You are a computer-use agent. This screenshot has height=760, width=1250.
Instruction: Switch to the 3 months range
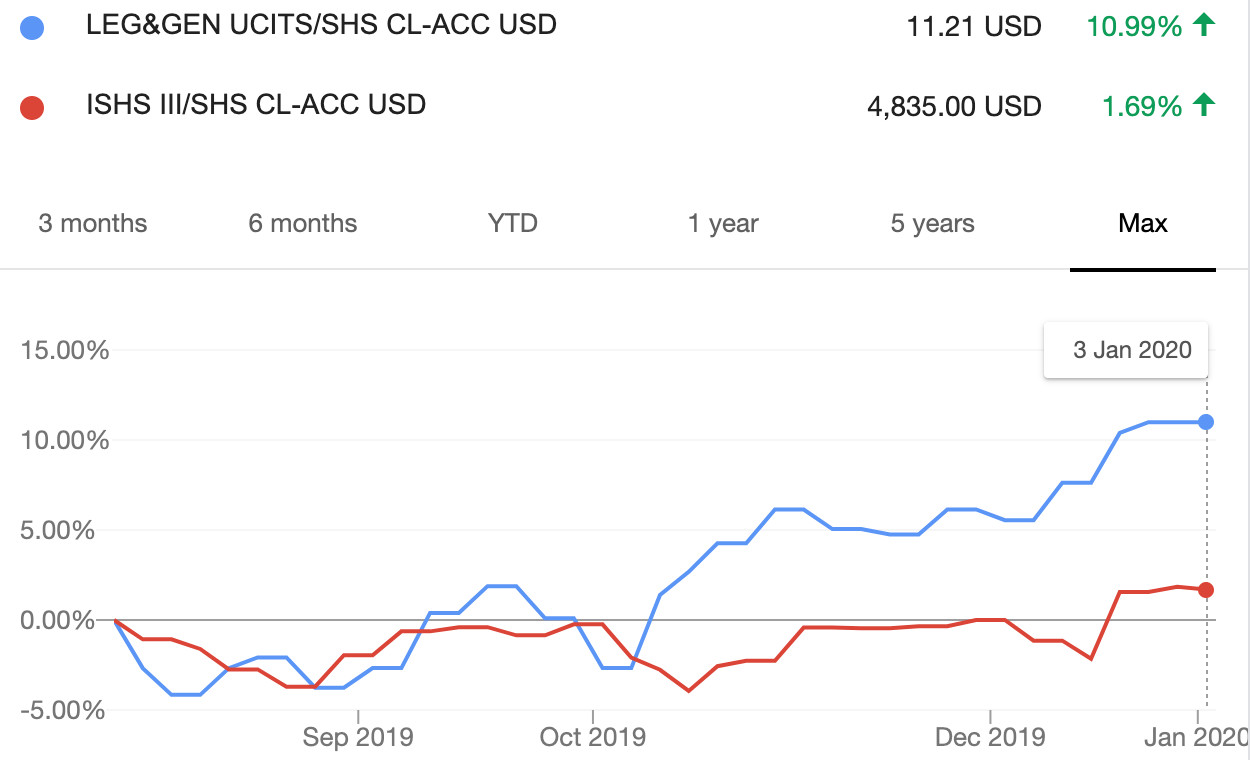[x=92, y=224]
